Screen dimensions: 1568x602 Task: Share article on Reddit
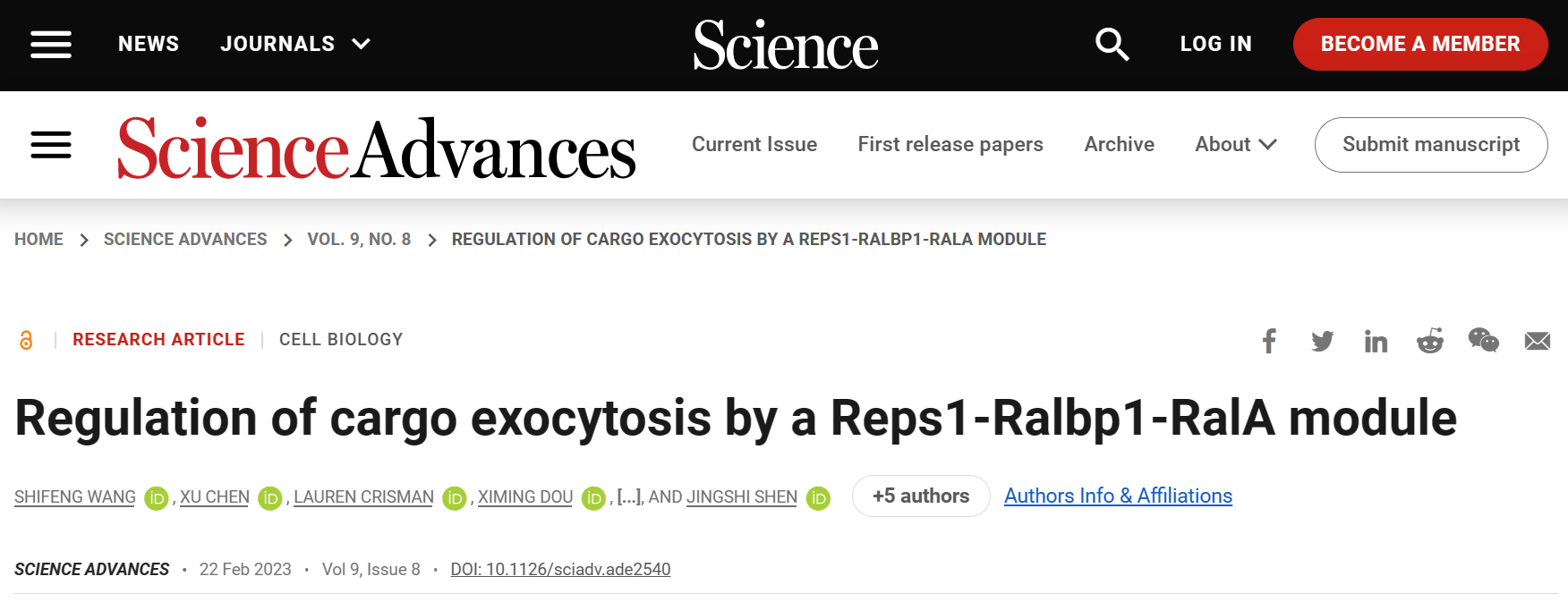pos(1430,341)
